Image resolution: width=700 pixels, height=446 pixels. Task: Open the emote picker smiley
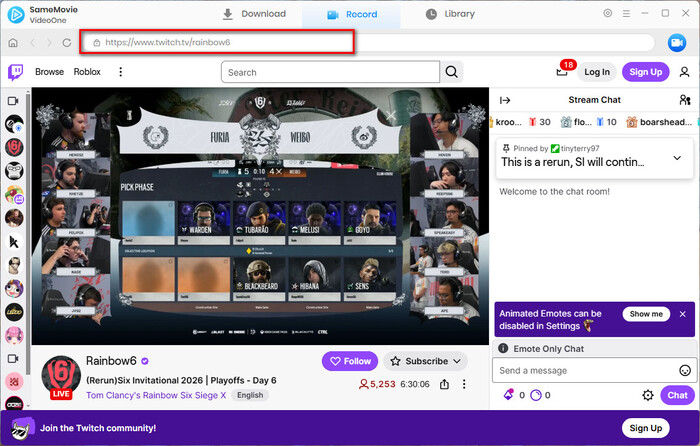point(684,370)
